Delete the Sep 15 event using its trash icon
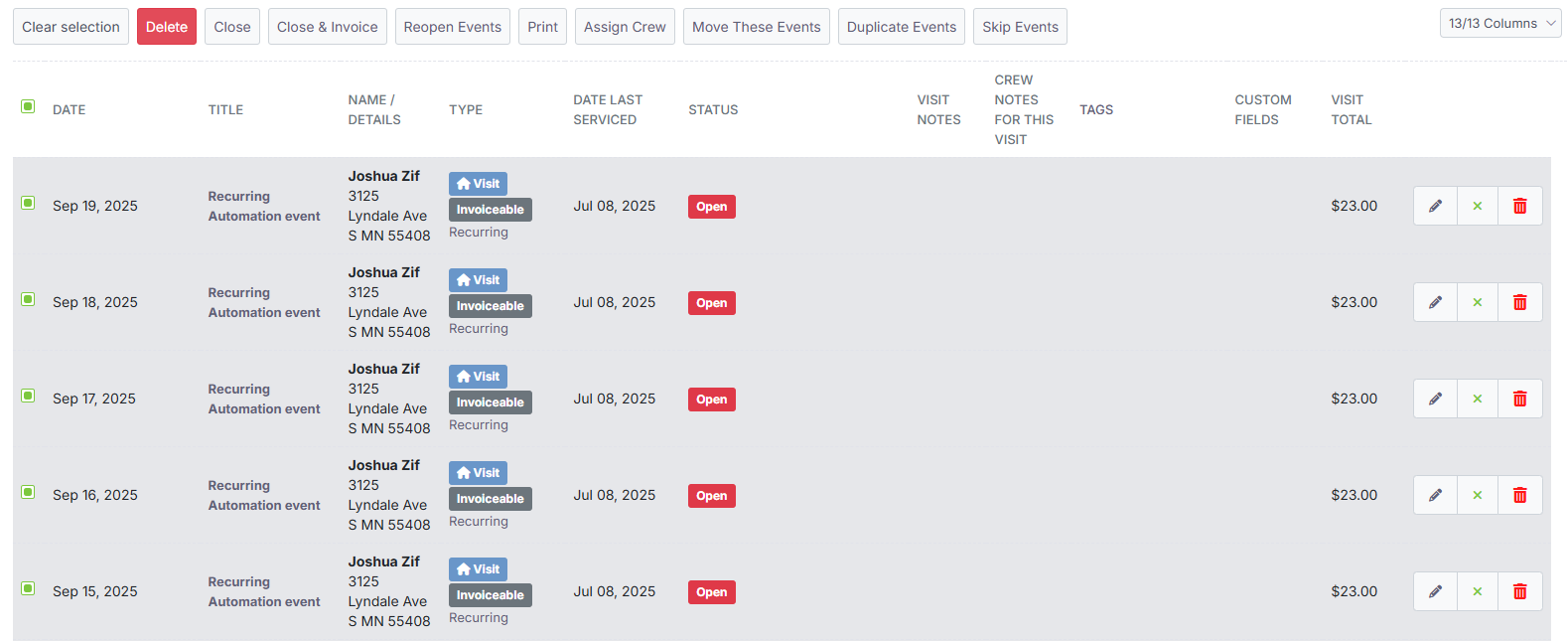The image size is (1568, 641). (1519, 590)
